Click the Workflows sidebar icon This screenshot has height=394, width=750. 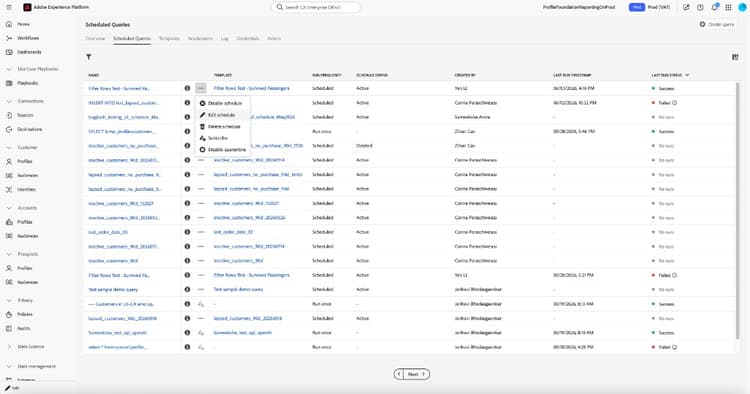[9, 38]
